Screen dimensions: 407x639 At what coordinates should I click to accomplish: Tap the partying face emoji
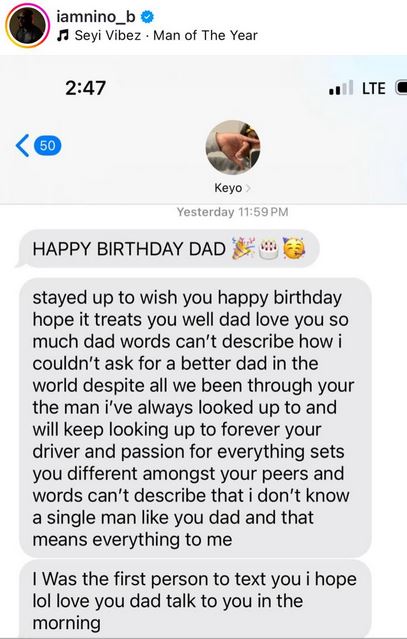pos(294,249)
